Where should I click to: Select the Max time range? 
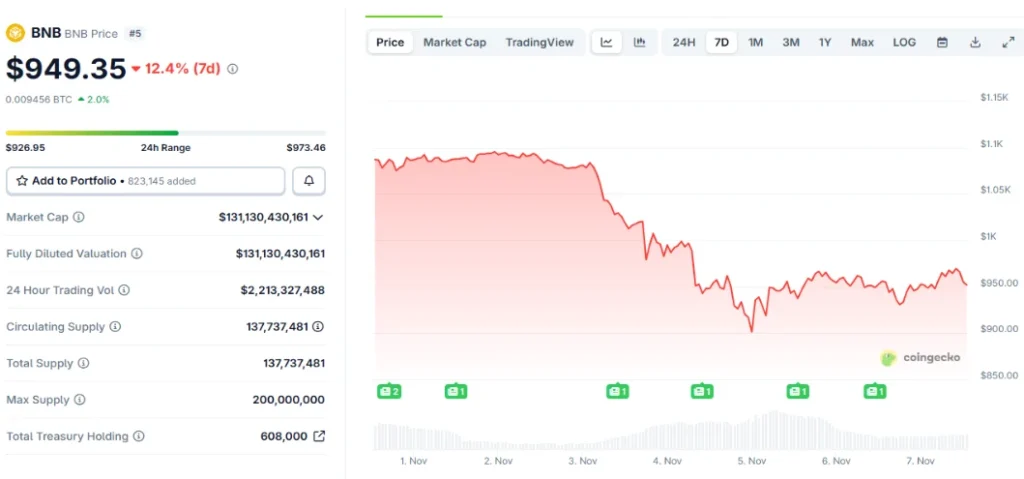click(x=862, y=42)
